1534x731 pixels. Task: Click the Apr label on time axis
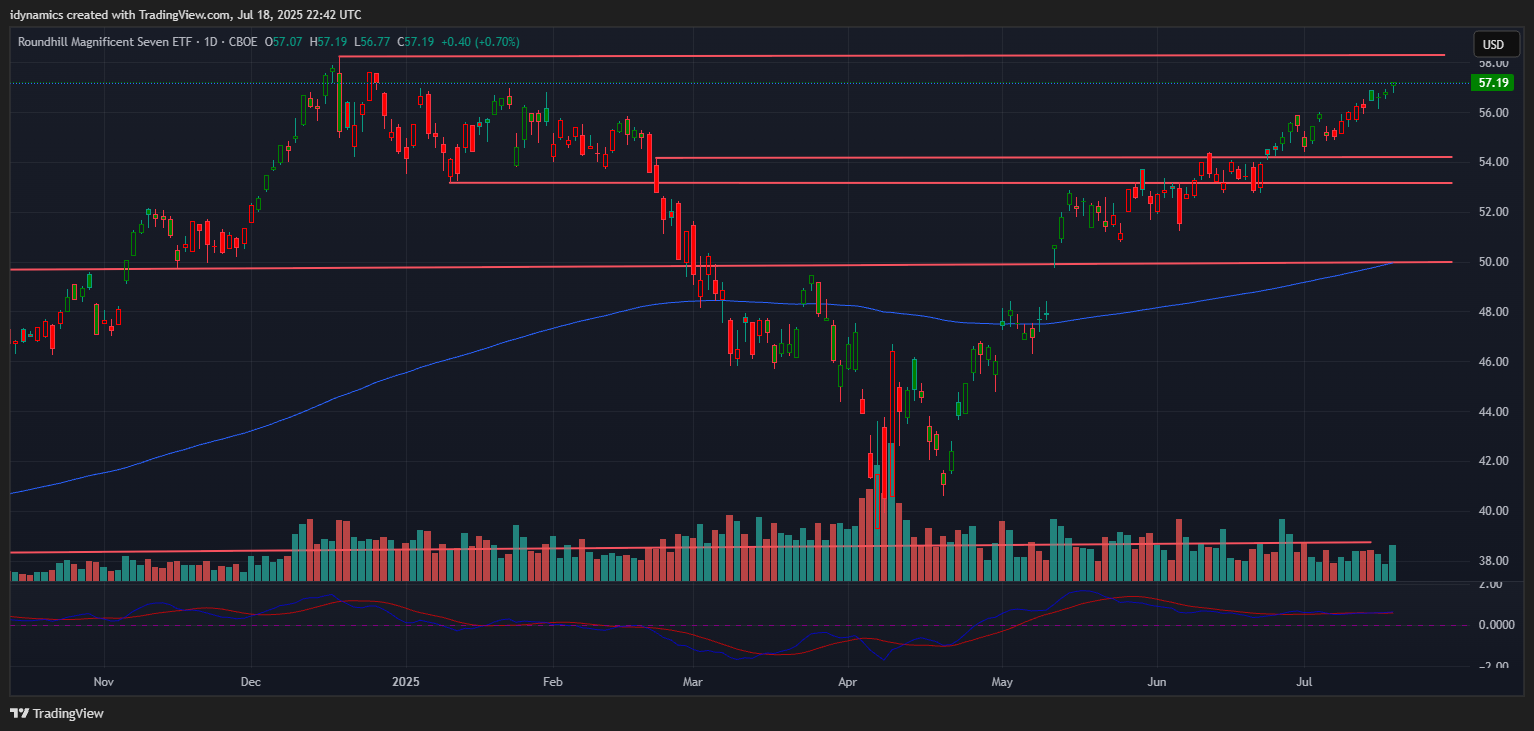(x=848, y=682)
